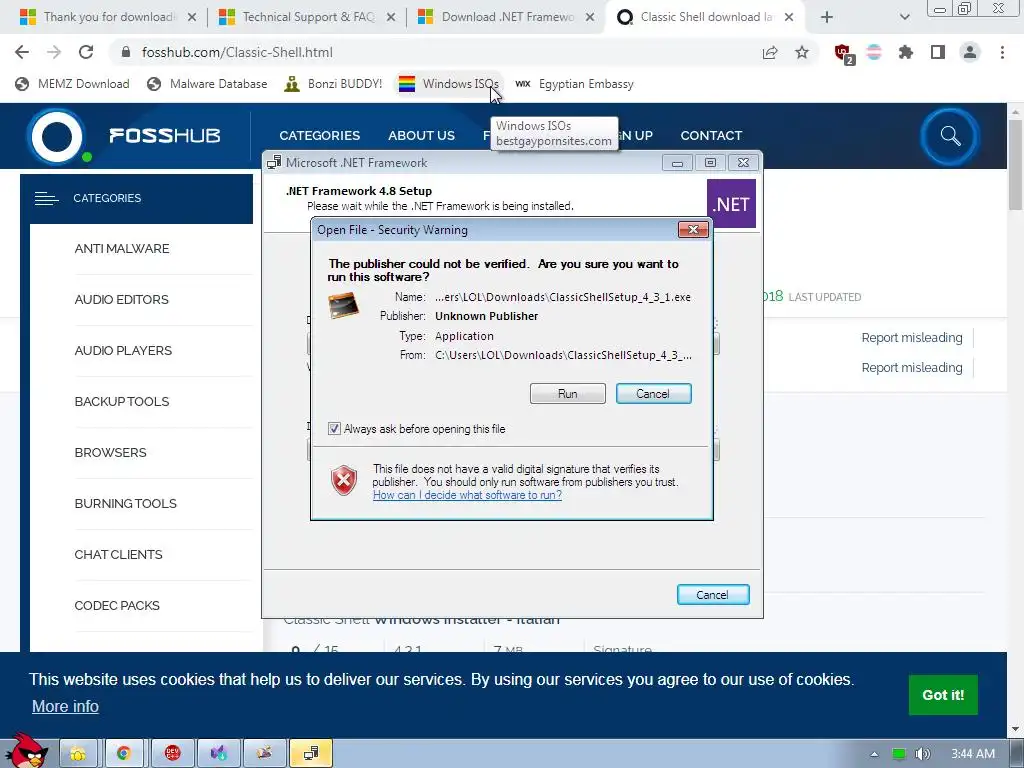The image size is (1024, 768).
Task: Select AUDIO EDITORS category
Action: pos(121,300)
